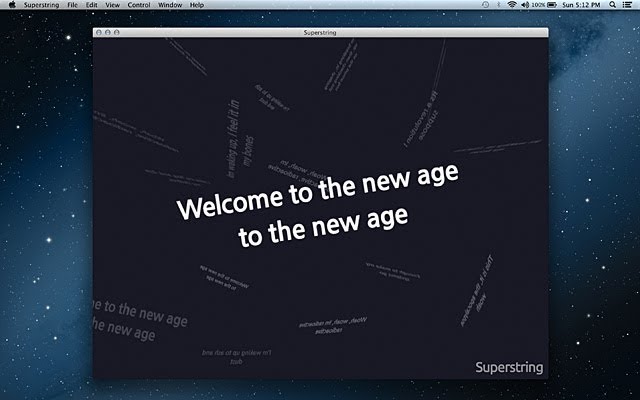Click the Superstring logo in the window corner

click(509, 367)
